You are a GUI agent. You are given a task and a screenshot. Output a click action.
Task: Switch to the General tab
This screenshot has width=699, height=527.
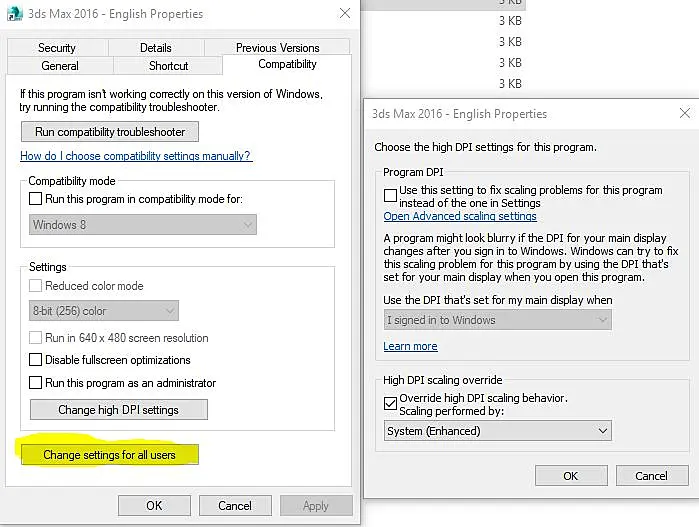[x=60, y=66]
